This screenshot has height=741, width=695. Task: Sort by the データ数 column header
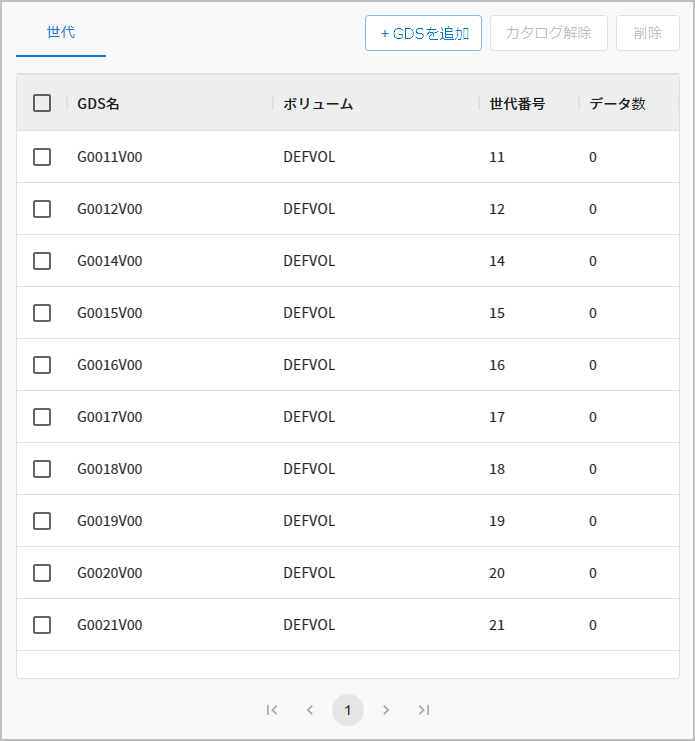(617, 104)
